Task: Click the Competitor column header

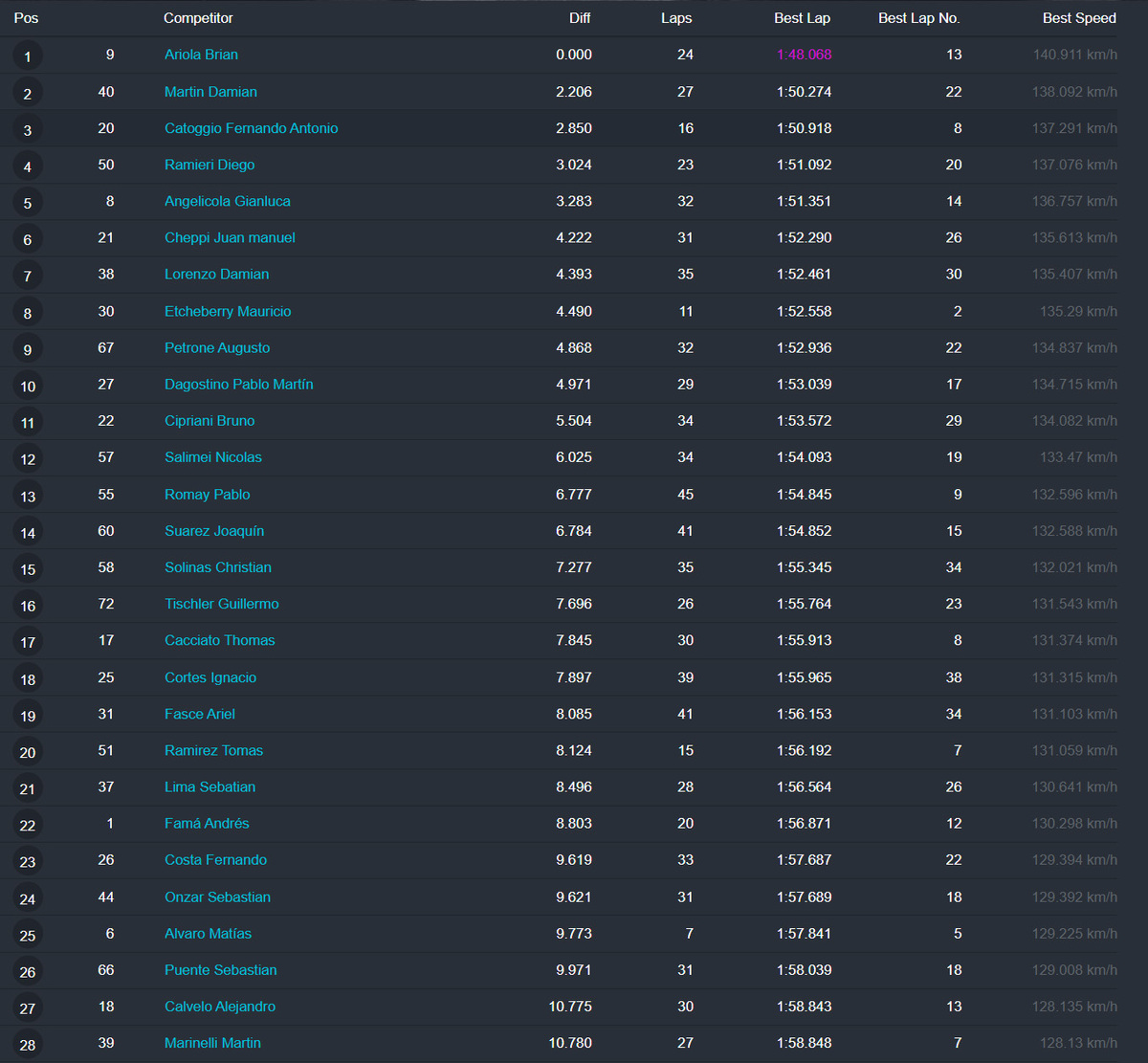Action: point(198,18)
